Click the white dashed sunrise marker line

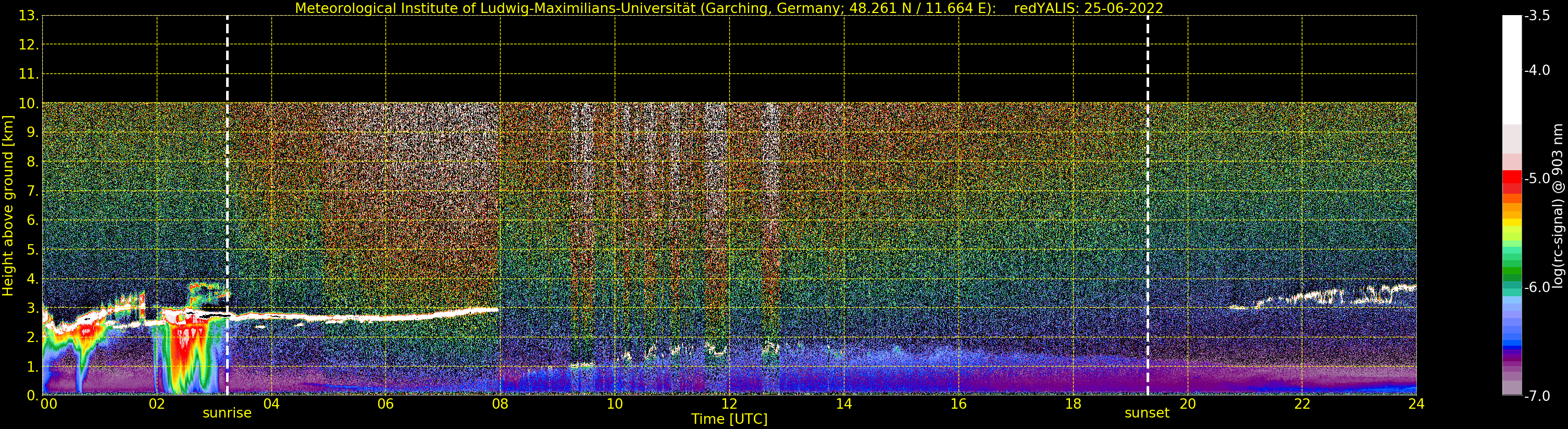[227, 206]
